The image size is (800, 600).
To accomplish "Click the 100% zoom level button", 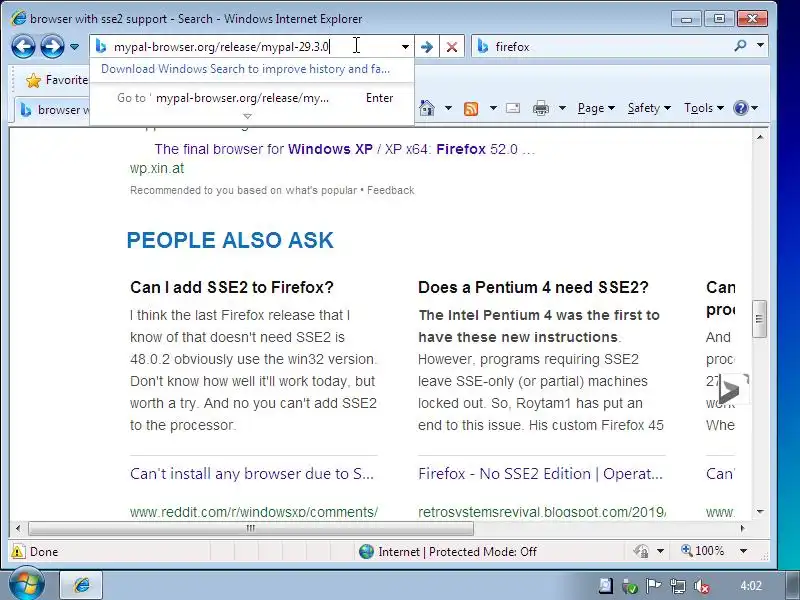I will [x=703, y=551].
